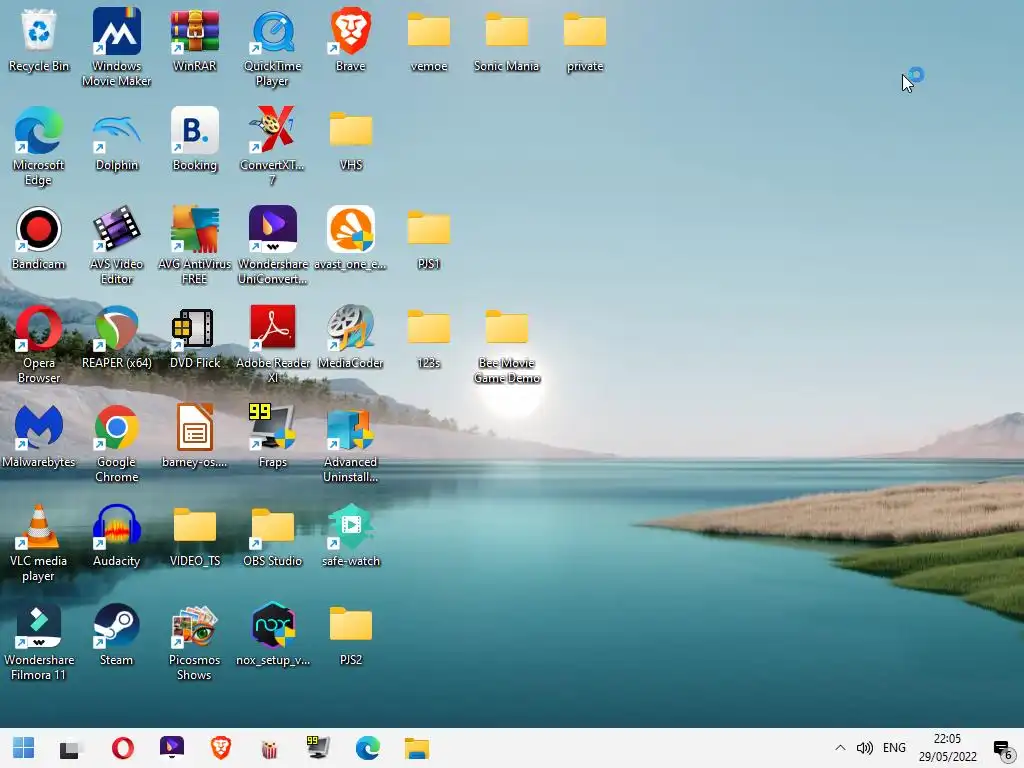This screenshot has width=1024, height=768.
Task: Select the private folder
Action: (x=584, y=40)
